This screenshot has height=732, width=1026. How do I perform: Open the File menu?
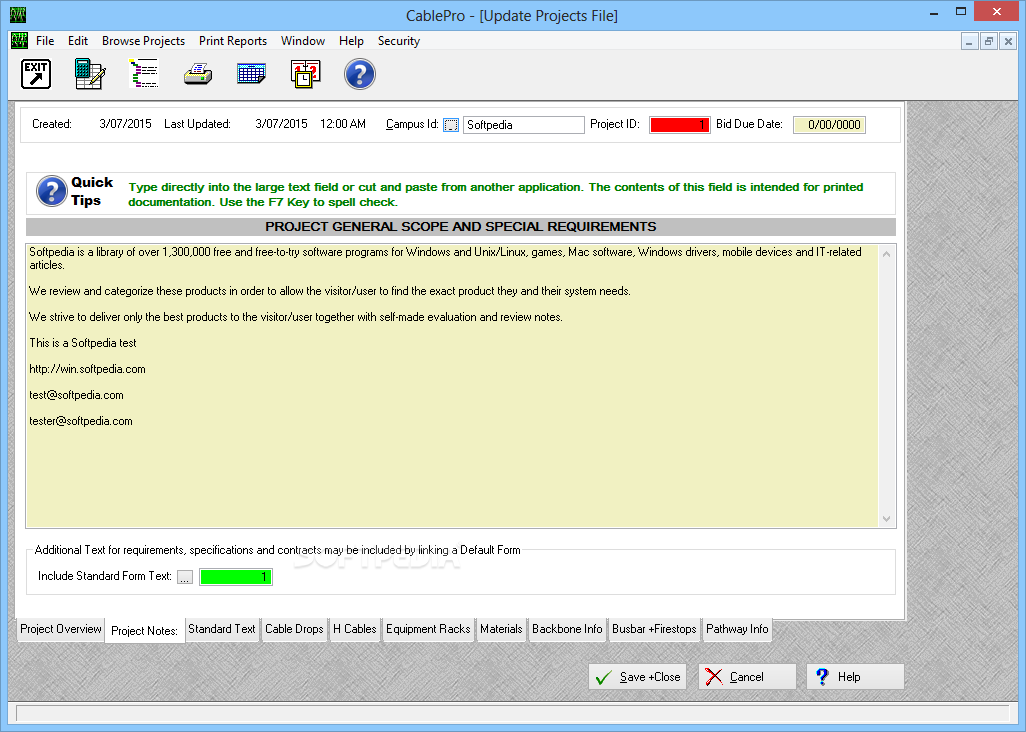click(45, 41)
